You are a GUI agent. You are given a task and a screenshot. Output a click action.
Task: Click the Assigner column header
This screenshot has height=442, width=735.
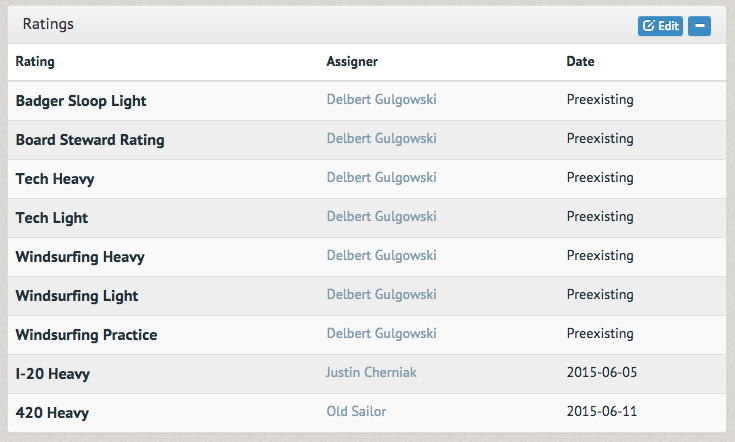(352, 61)
